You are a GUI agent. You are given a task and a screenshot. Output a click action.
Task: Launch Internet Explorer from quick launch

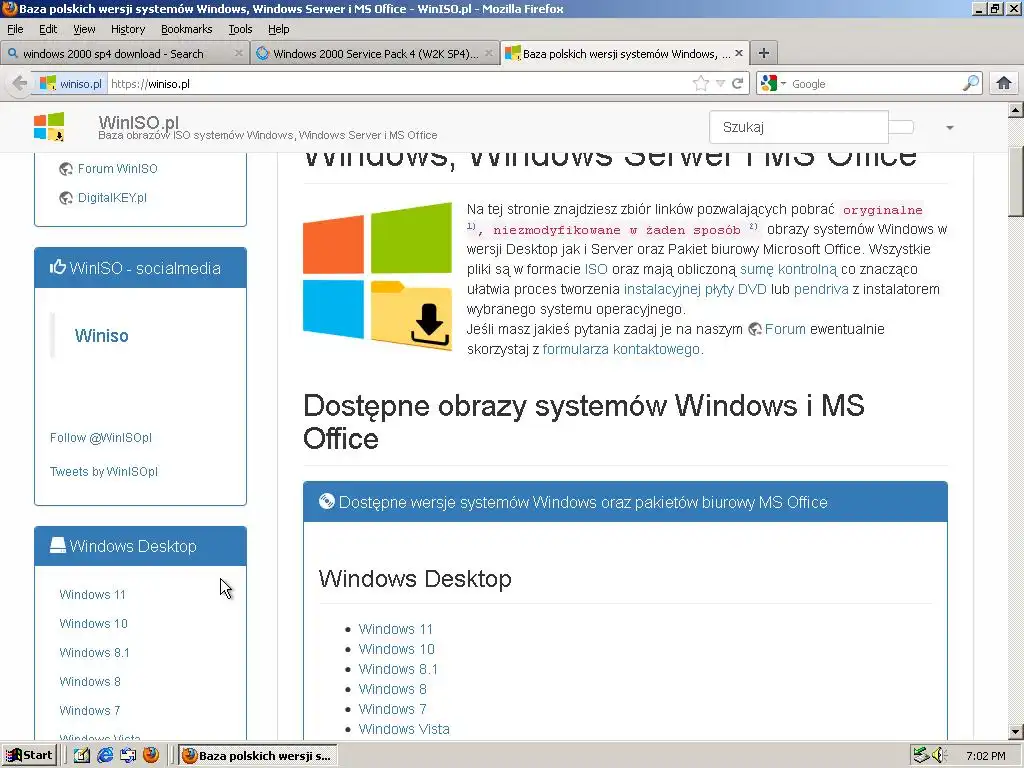click(x=104, y=756)
